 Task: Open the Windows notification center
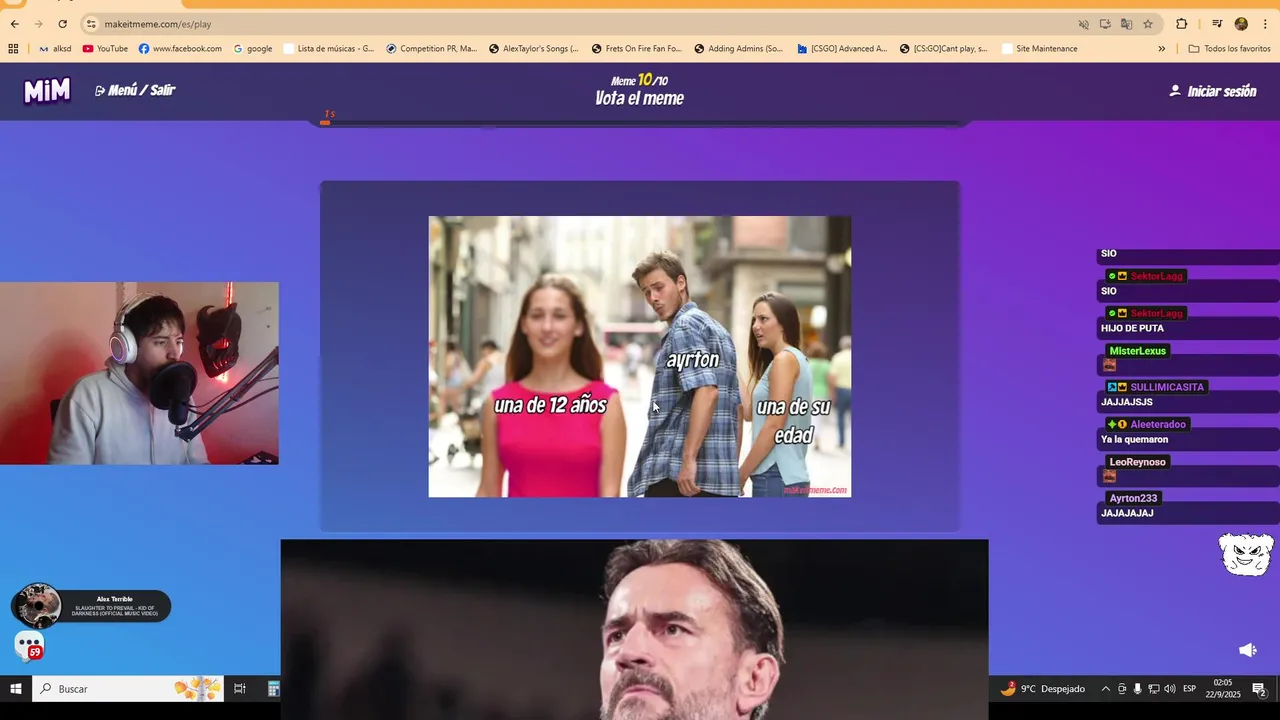pos(1259,689)
